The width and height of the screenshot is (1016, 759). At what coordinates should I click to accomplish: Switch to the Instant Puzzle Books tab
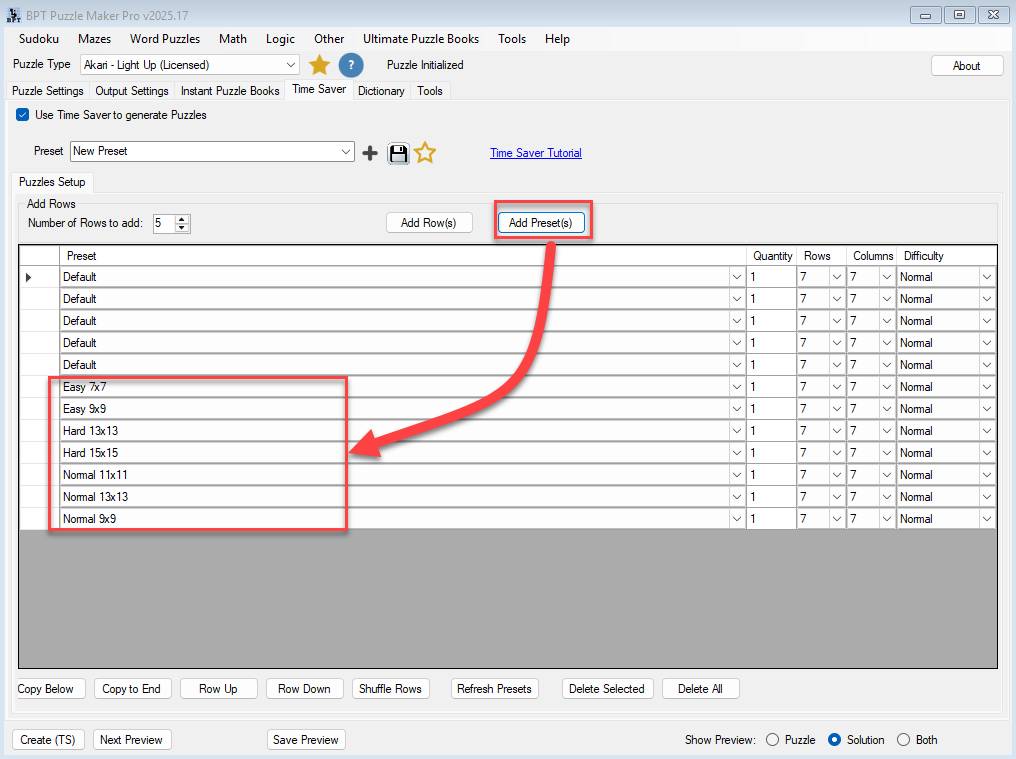click(230, 91)
